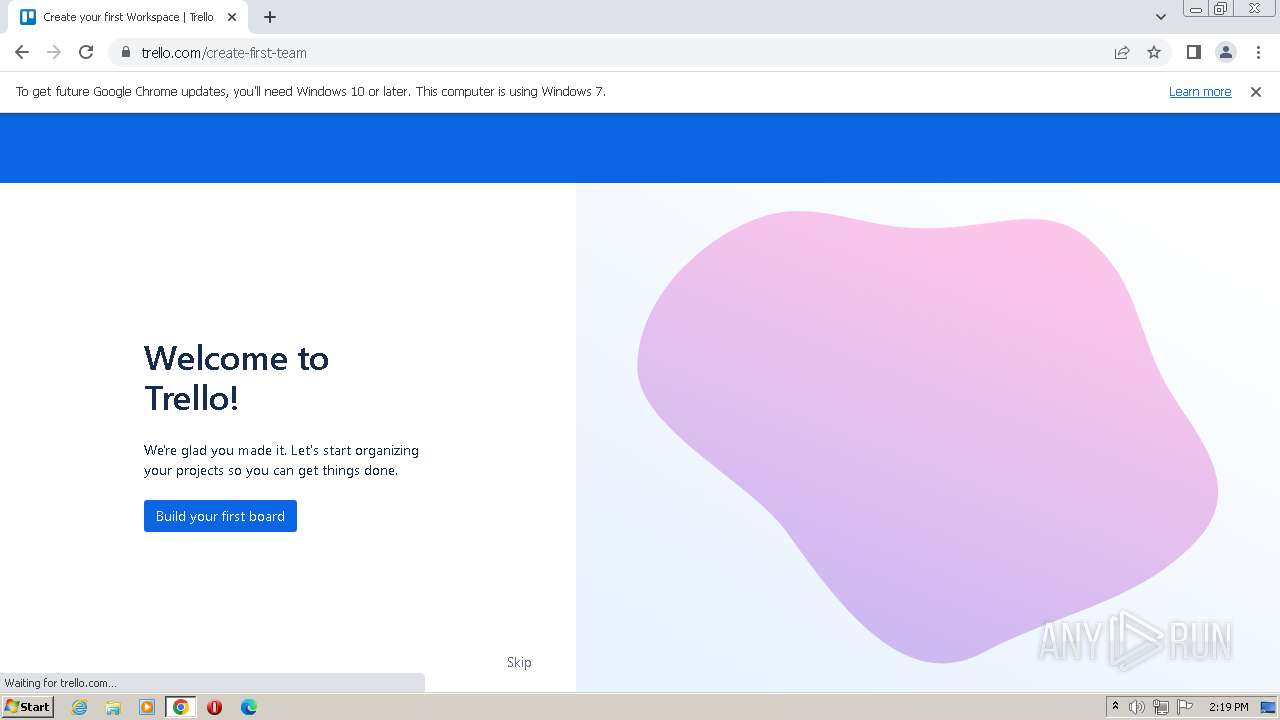Select the Create your first Workspace | Trello tab
This screenshot has height=720, width=1280.
[x=129, y=17]
